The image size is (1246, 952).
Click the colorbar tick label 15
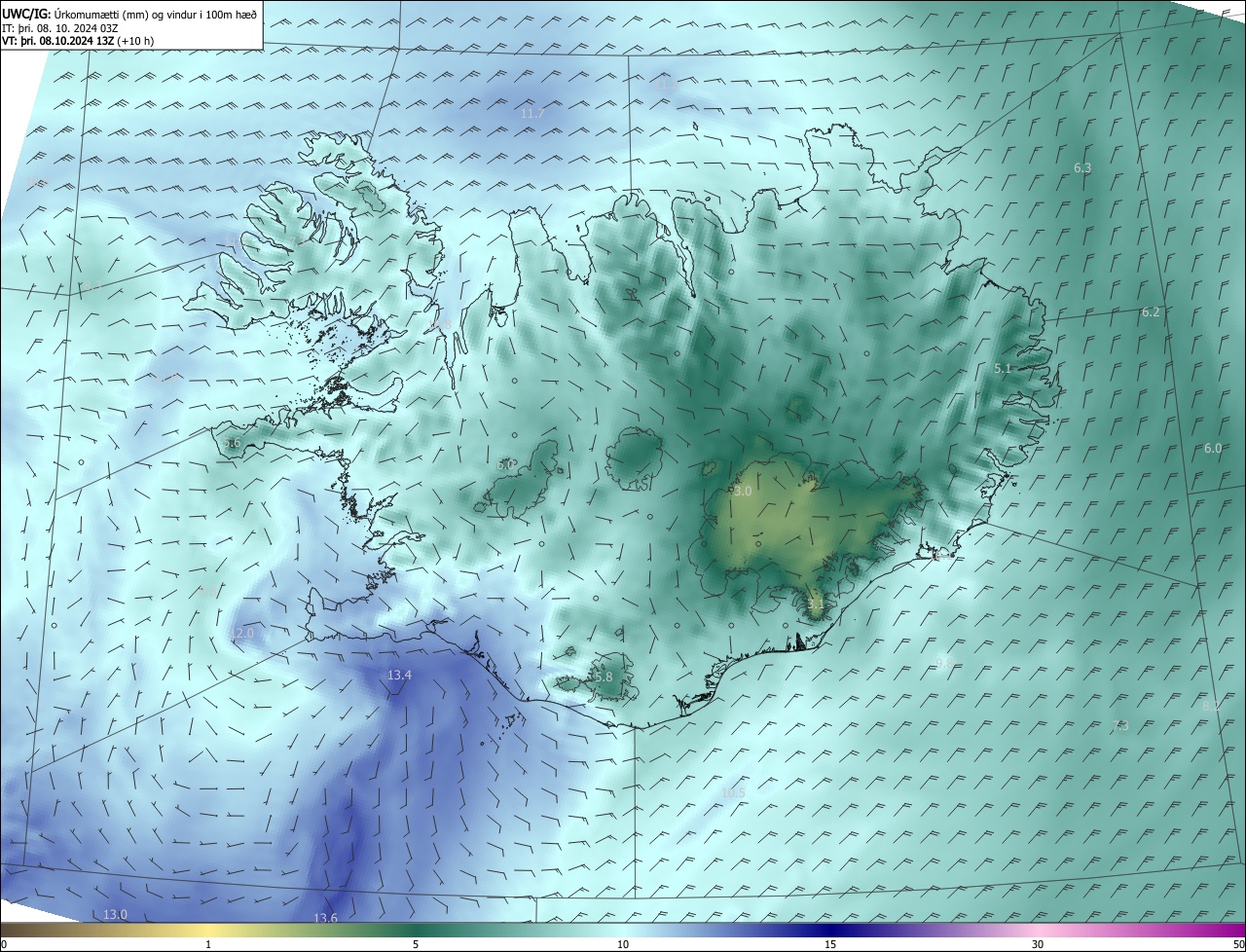(830, 945)
